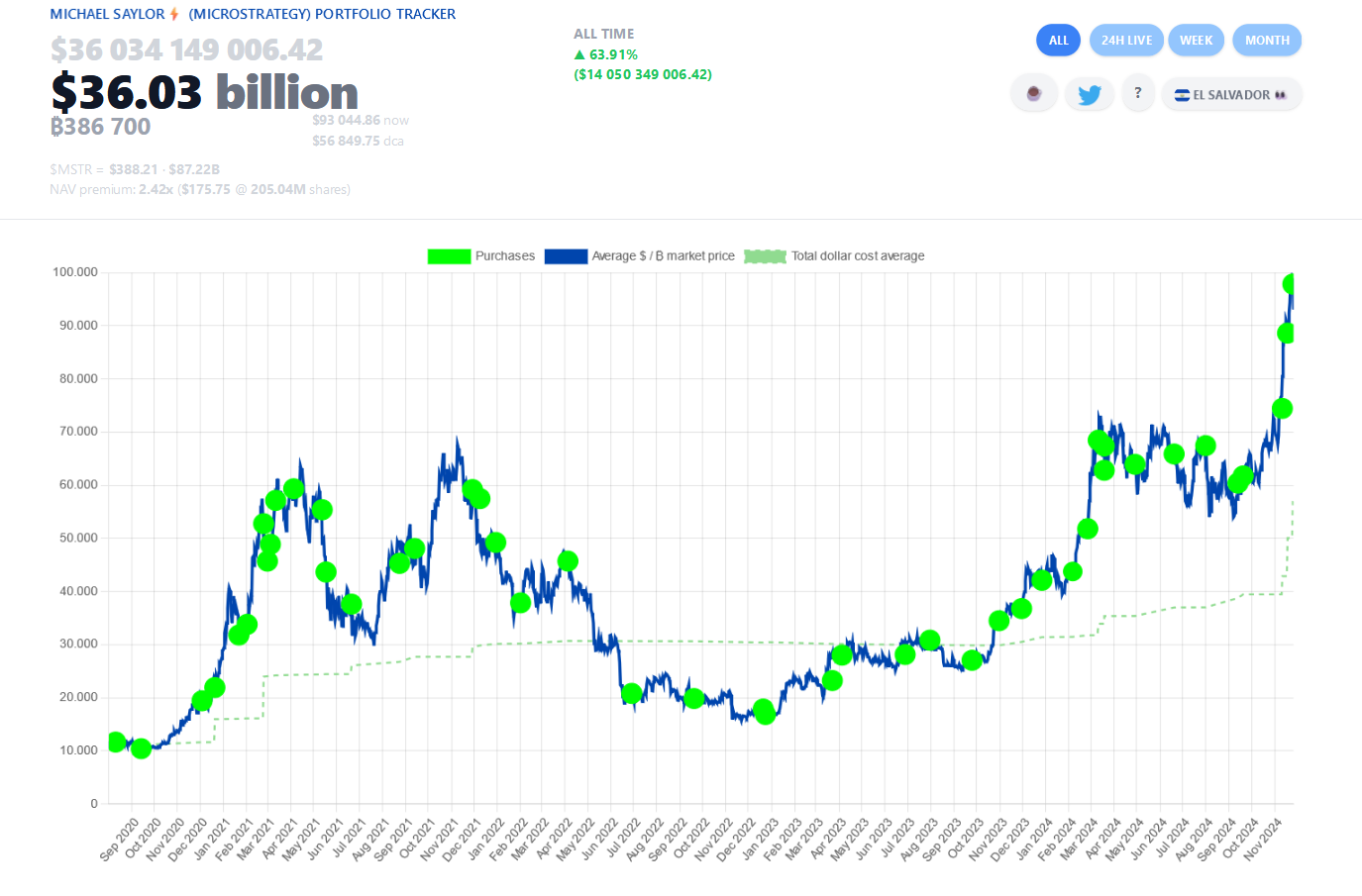The height and width of the screenshot is (896, 1362).
Task: Click the green all-time gain arrow
Action: coord(579,54)
